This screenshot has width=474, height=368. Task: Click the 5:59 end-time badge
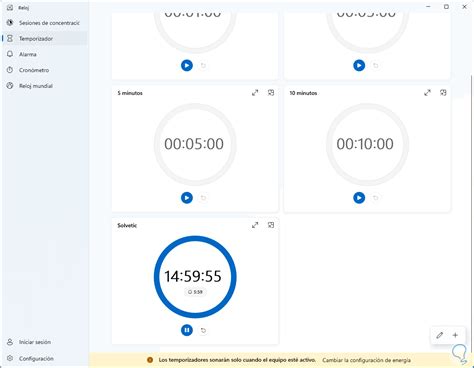click(195, 292)
